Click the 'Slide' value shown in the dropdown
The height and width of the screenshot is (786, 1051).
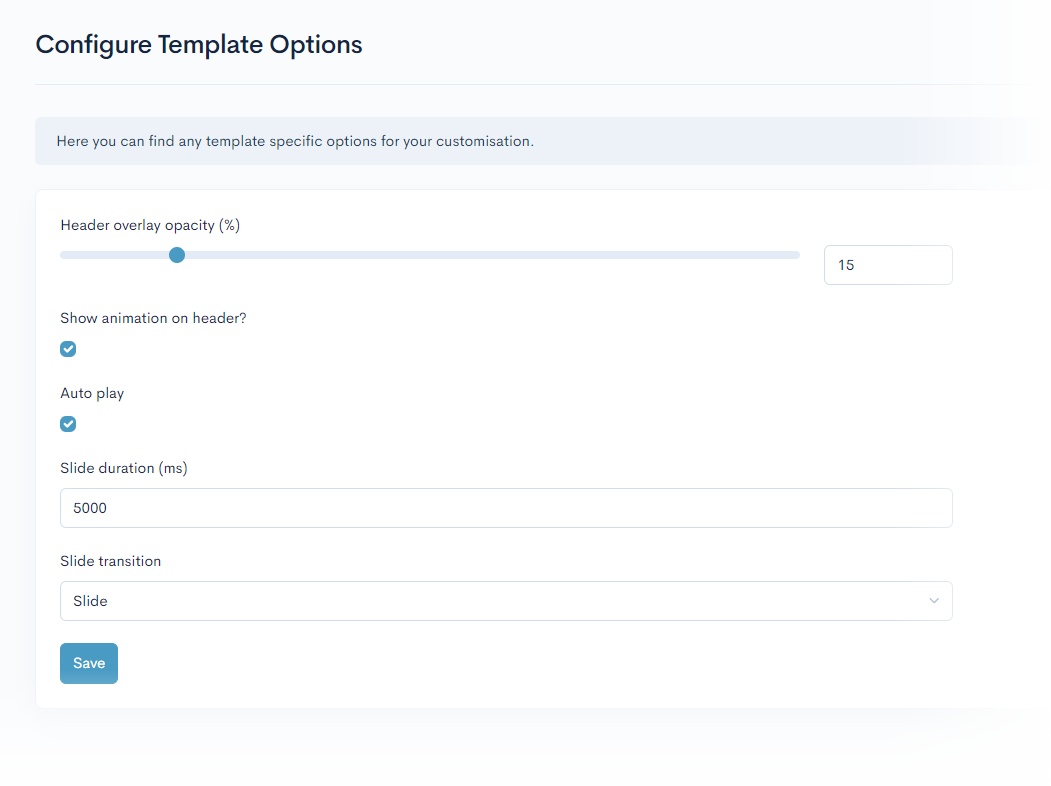click(x=90, y=601)
